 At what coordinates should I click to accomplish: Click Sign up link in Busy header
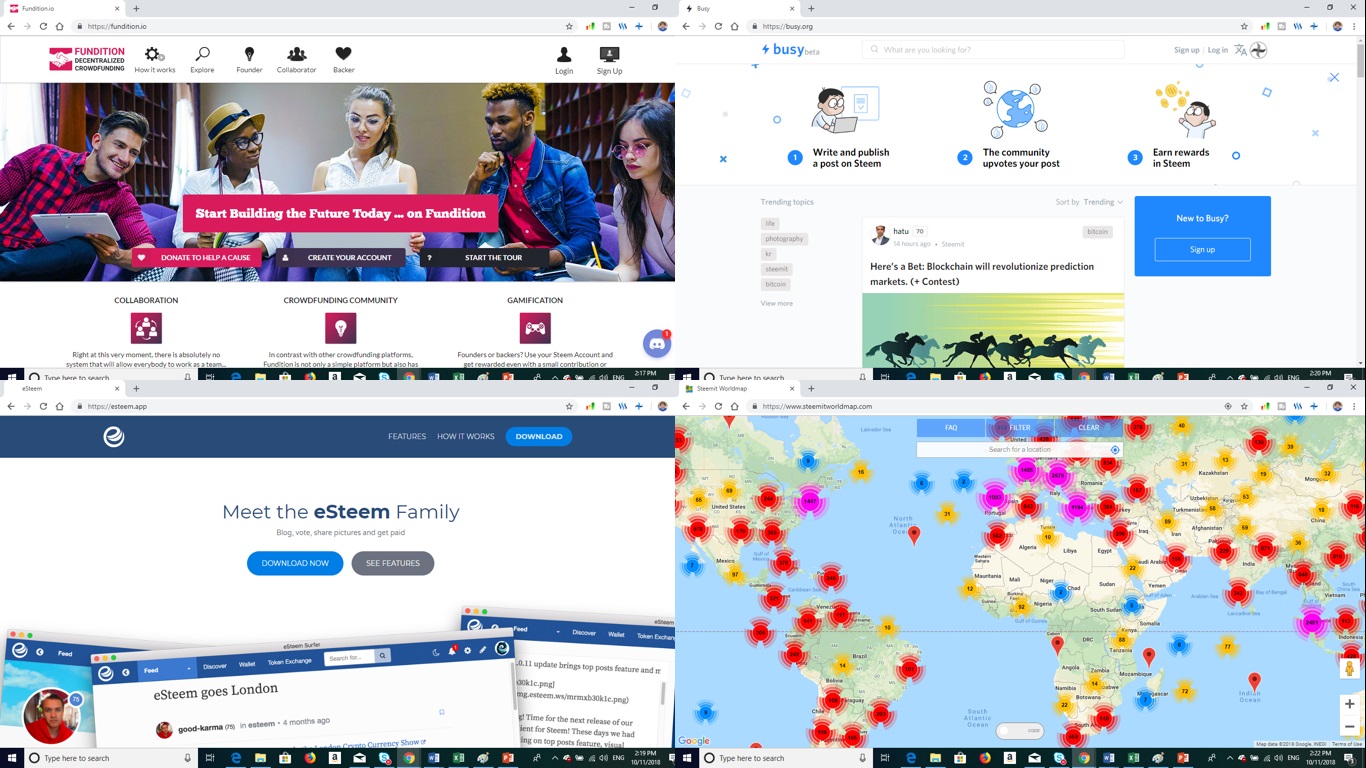[x=1187, y=50]
